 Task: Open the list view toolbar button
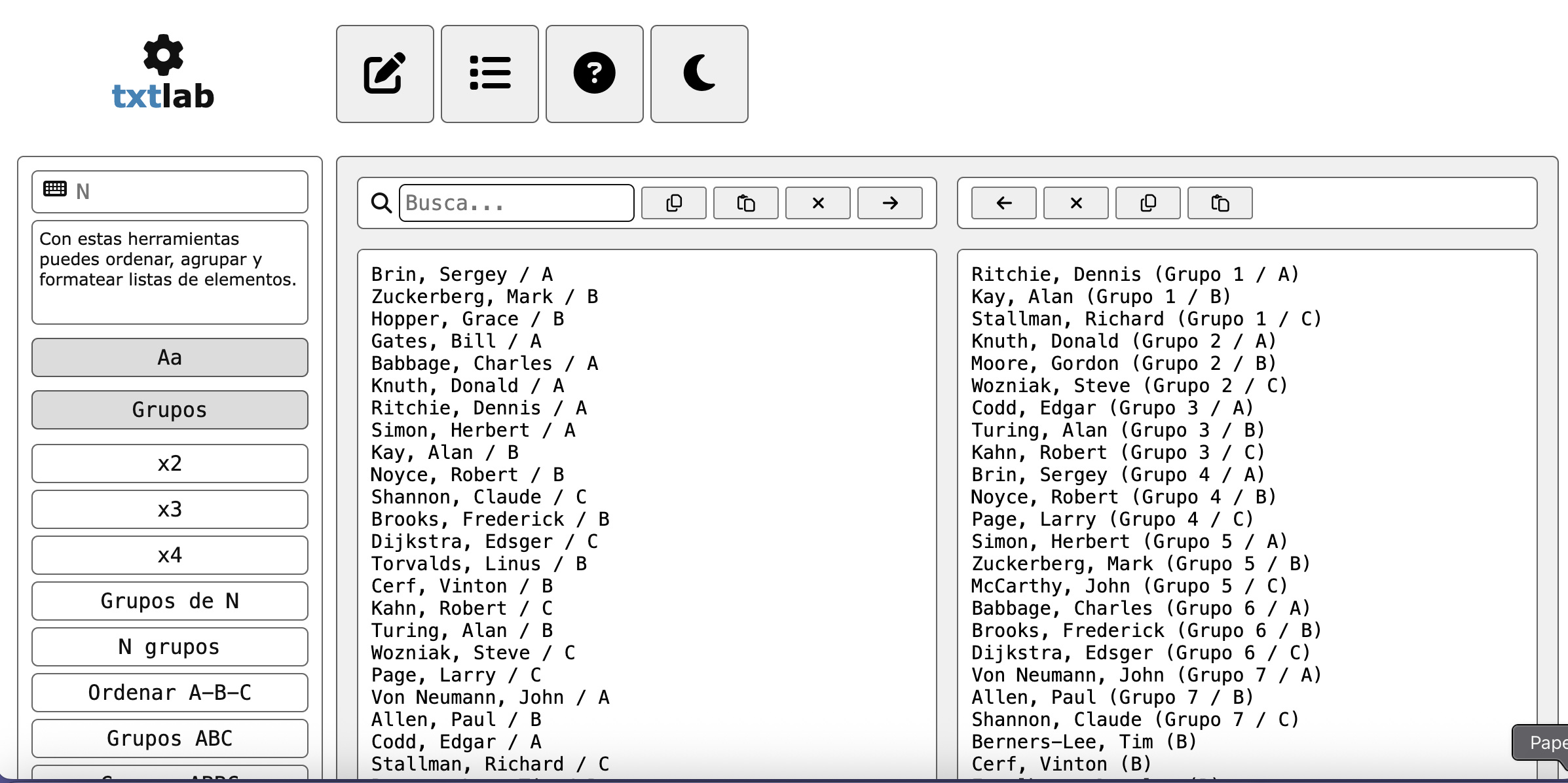(x=490, y=74)
